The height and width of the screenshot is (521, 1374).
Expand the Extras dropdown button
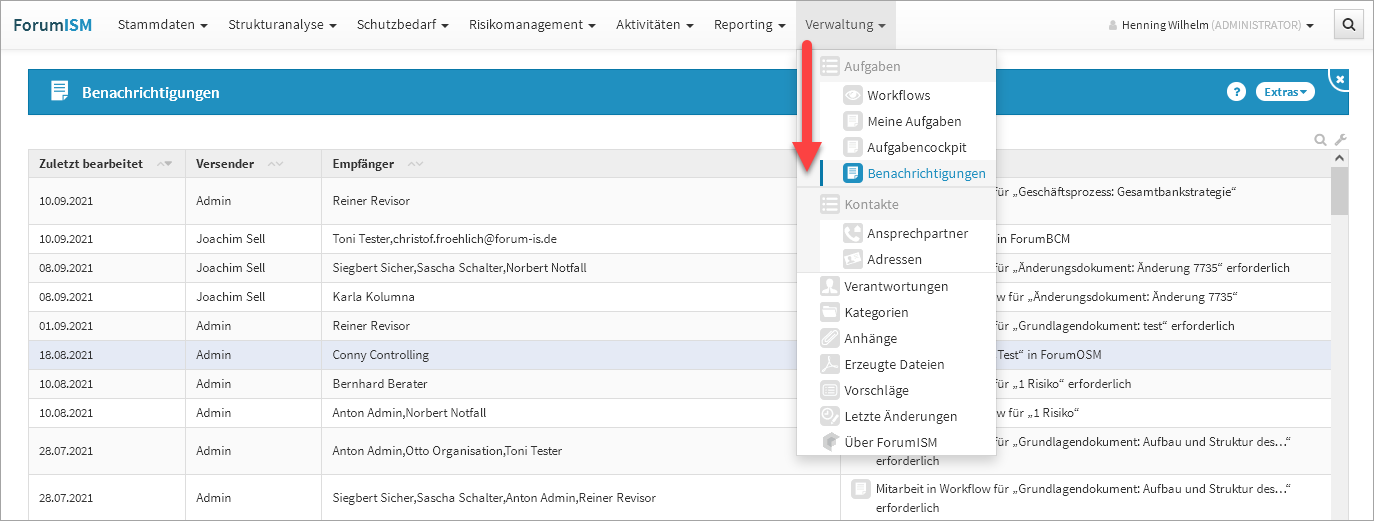pyautogui.click(x=1285, y=92)
